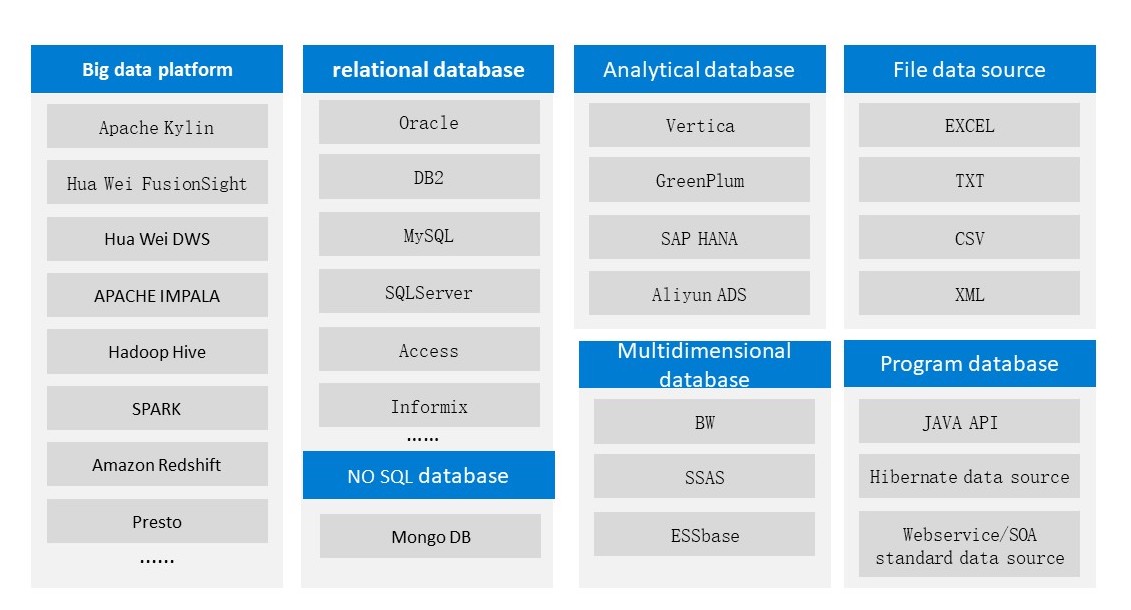Select the SAP HANA box
Viewport: 1131px width, 610px height.
click(x=700, y=237)
